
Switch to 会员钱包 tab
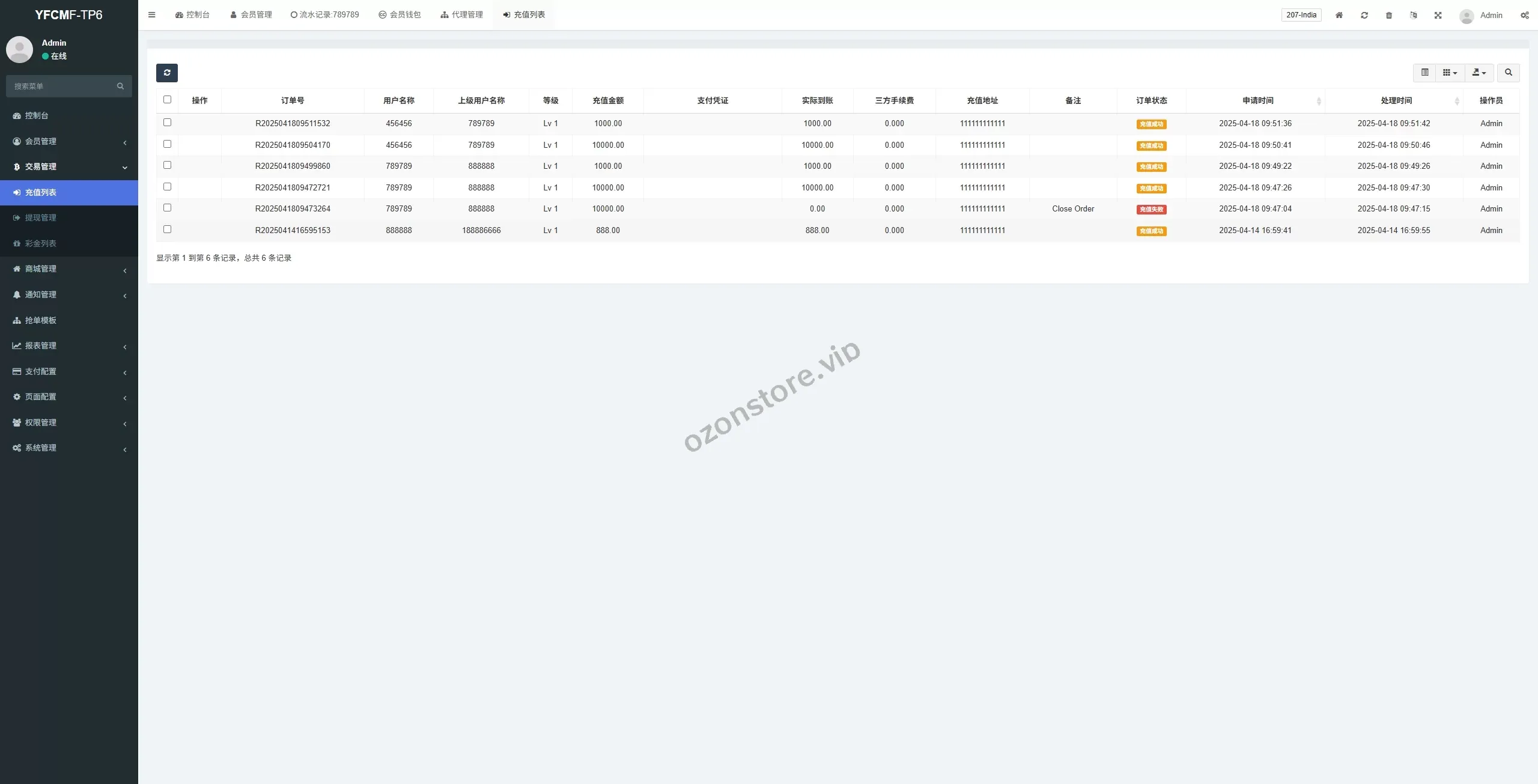pos(400,15)
